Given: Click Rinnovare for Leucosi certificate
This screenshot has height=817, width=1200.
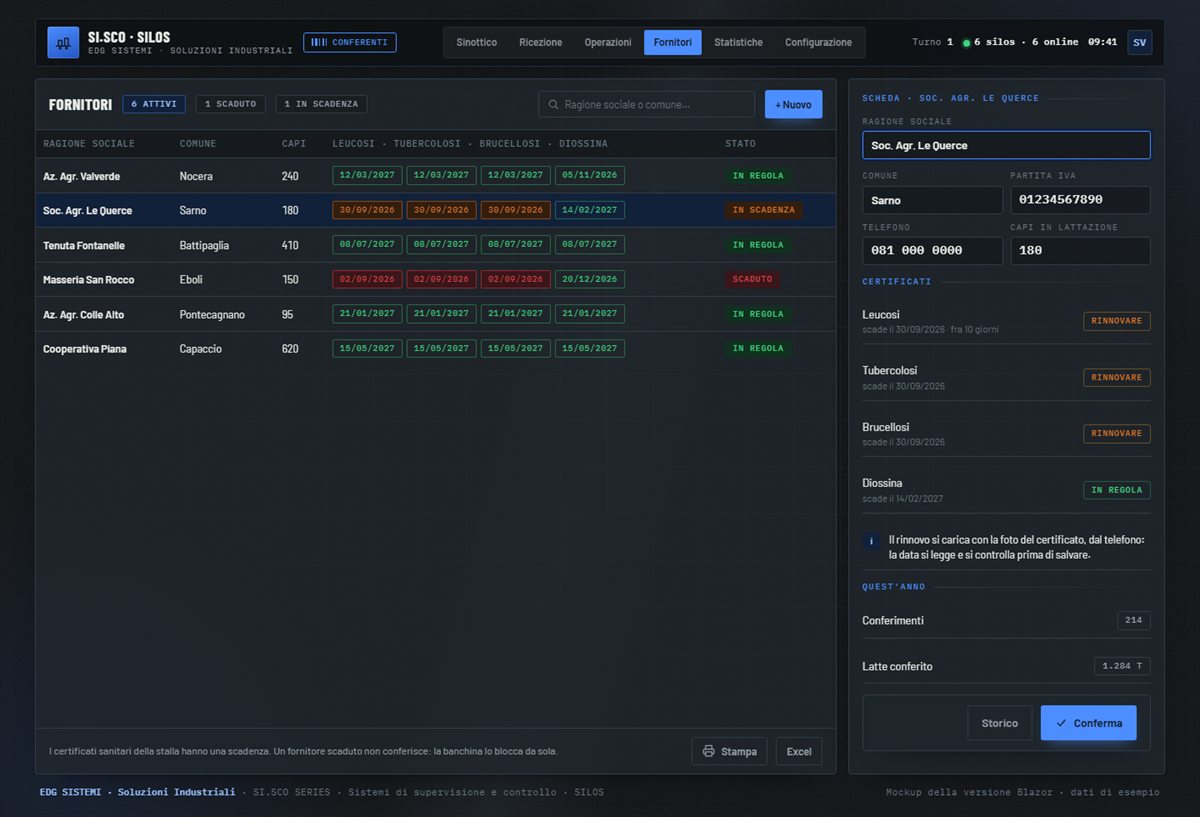Looking at the screenshot, I should pos(1116,321).
